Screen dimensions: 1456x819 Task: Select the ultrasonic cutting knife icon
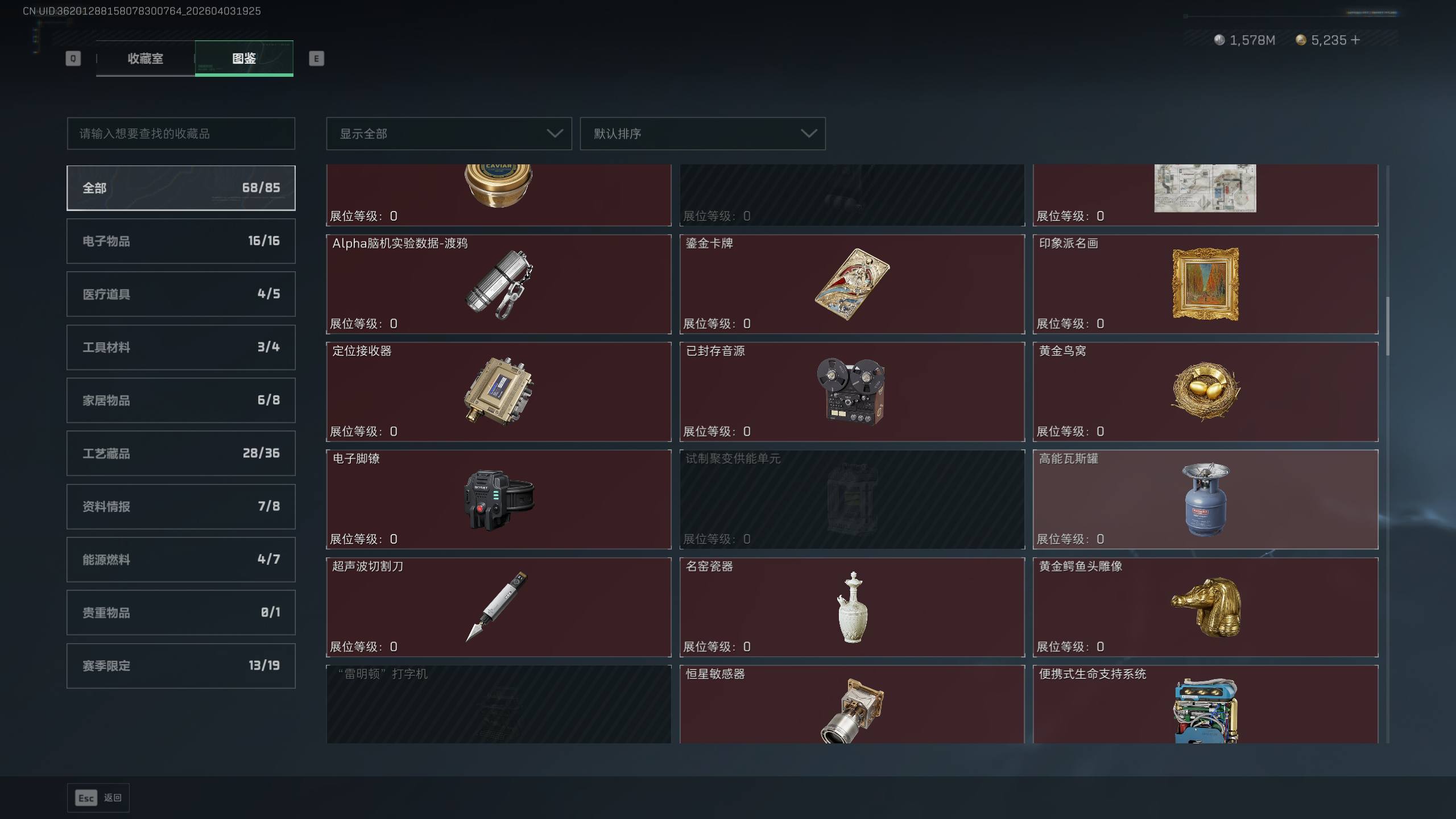pyautogui.click(x=497, y=607)
